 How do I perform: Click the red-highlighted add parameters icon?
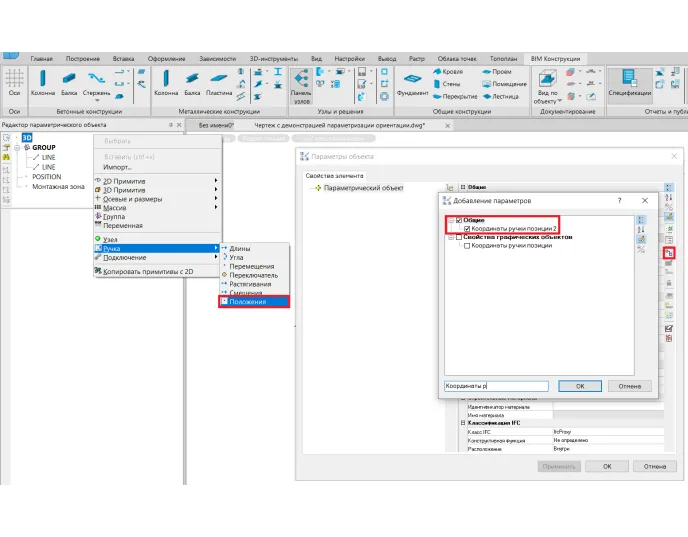pos(669,253)
